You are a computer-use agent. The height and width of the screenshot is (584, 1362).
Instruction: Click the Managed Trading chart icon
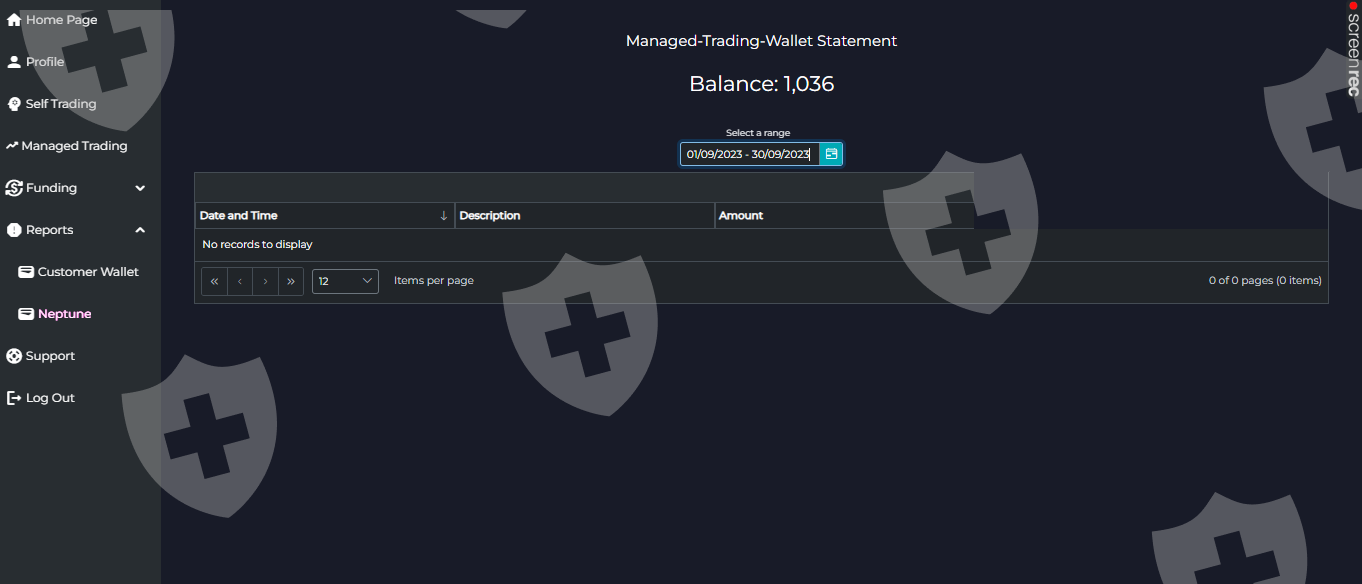pos(12,146)
